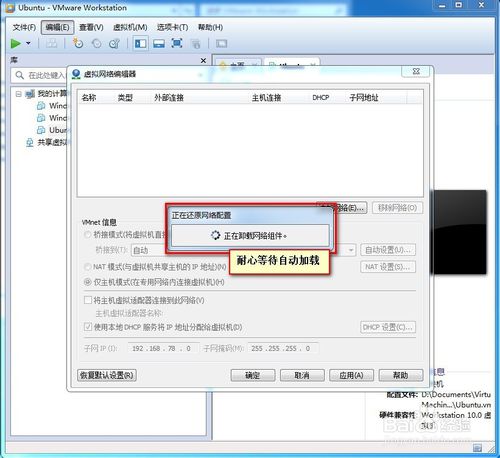Click the 子网 IP input field
This screenshot has width=500, height=458.
(x=163, y=348)
